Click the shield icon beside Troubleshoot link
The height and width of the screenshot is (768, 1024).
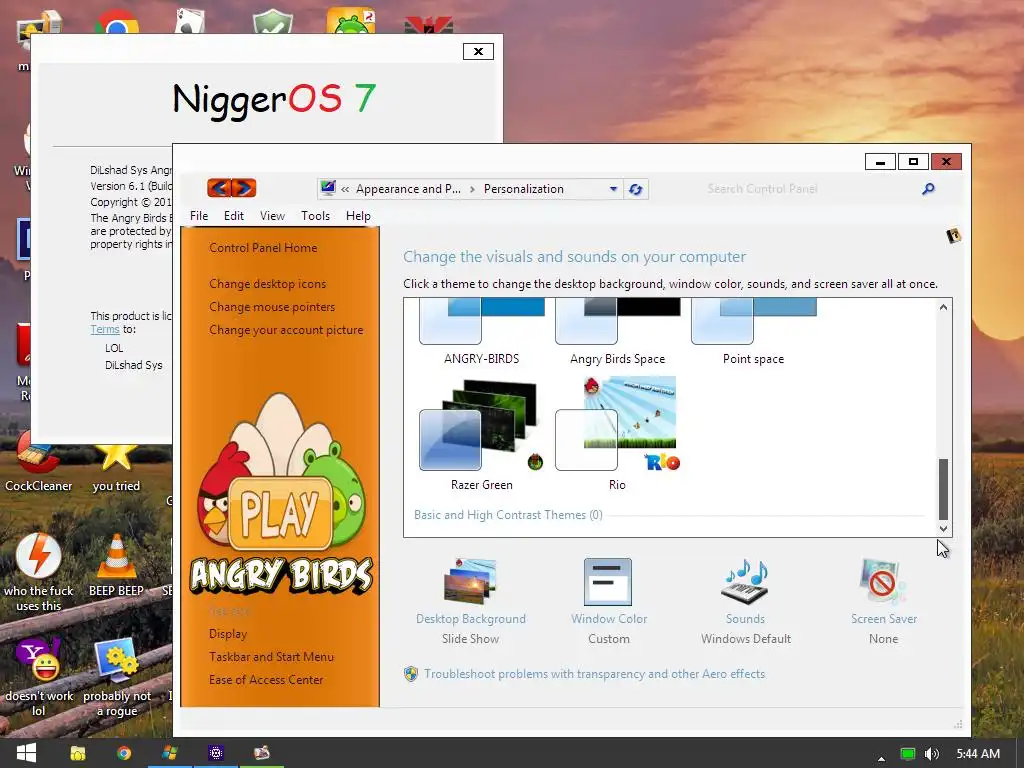pyautogui.click(x=411, y=674)
